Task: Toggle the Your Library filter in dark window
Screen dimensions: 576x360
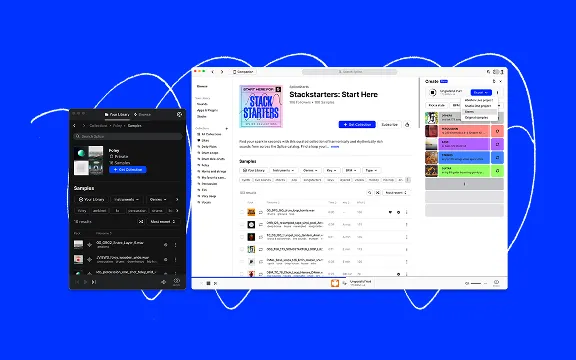Action: (x=91, y=199)
